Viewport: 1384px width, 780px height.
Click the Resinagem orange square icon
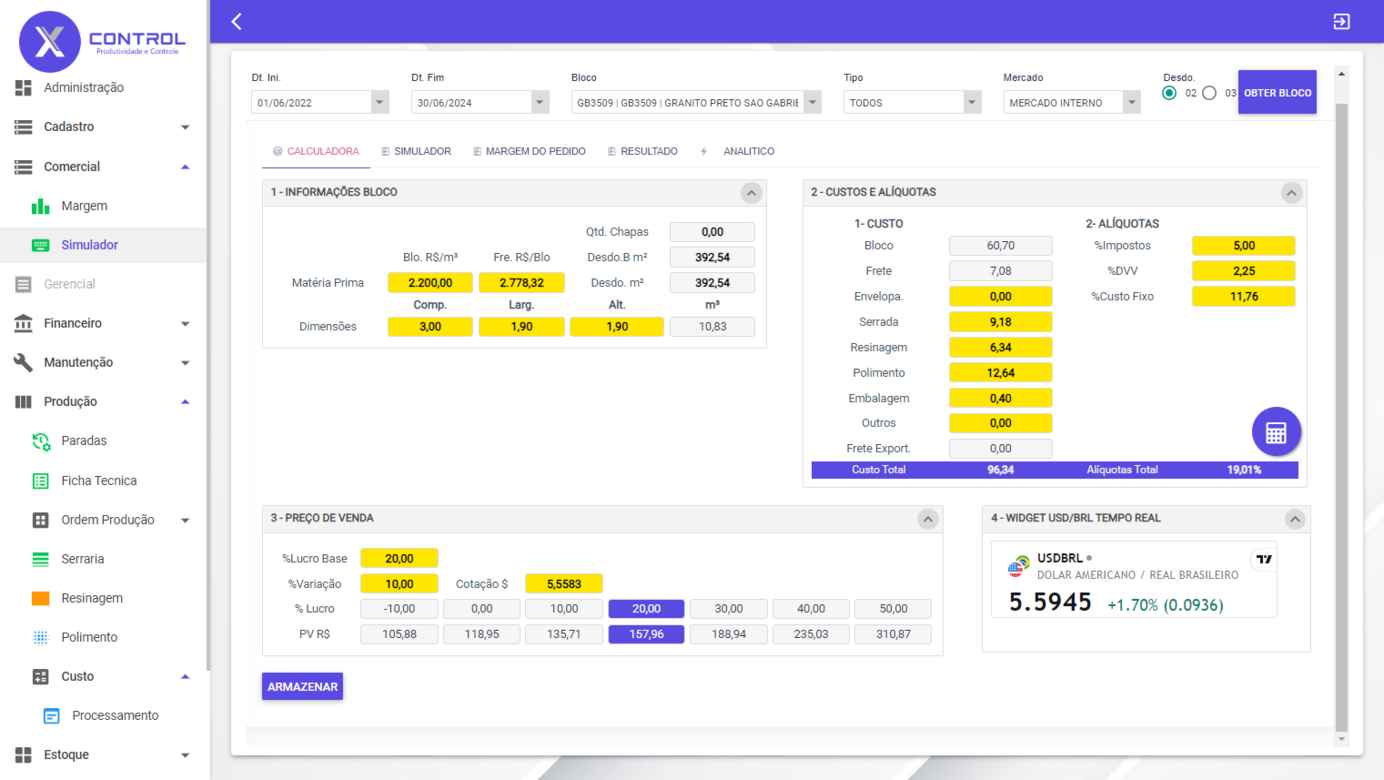pos(40,598)
